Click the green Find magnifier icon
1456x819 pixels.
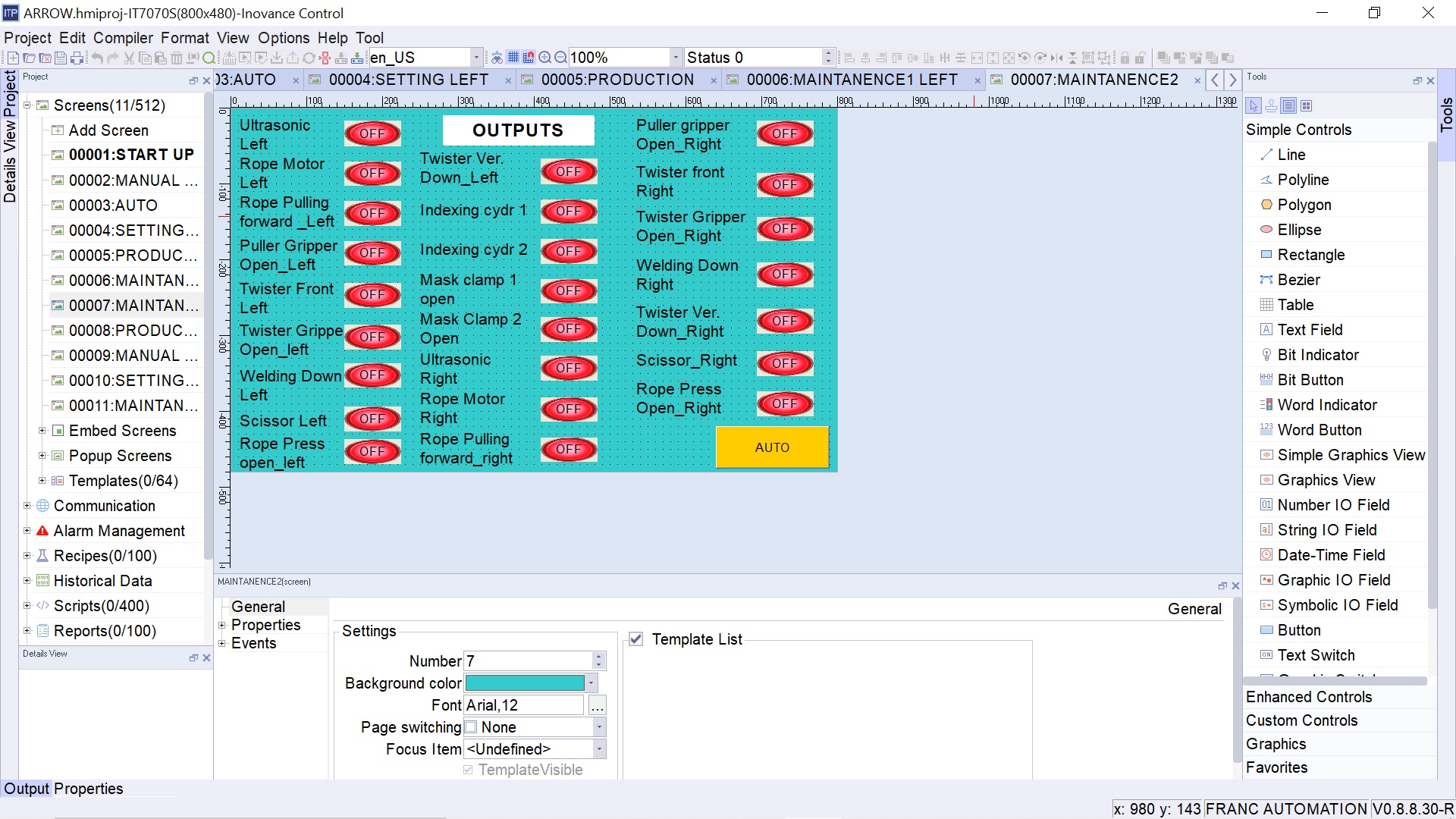(x=209, y=58)
